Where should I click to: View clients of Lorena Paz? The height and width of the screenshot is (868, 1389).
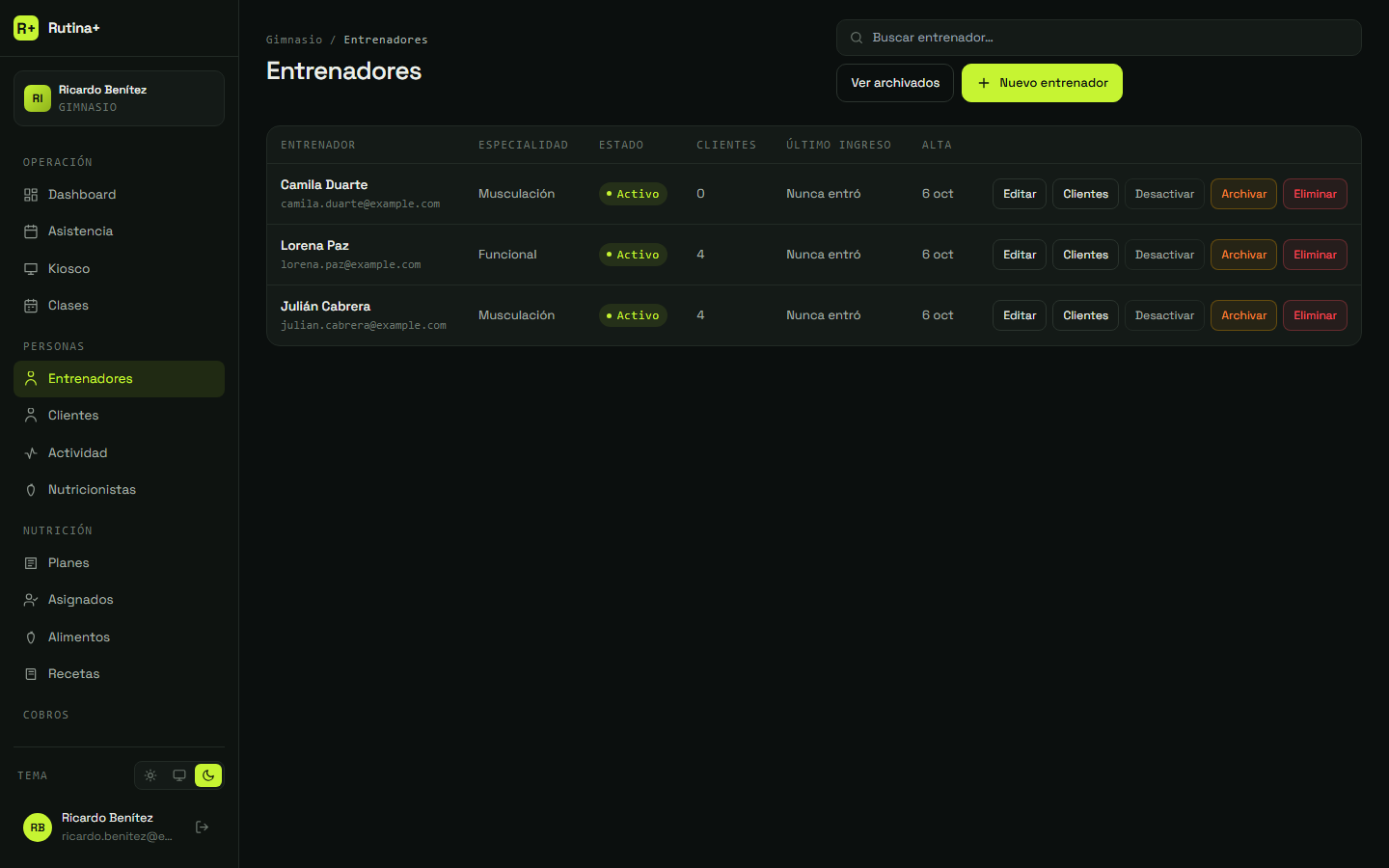point(1085,255)
